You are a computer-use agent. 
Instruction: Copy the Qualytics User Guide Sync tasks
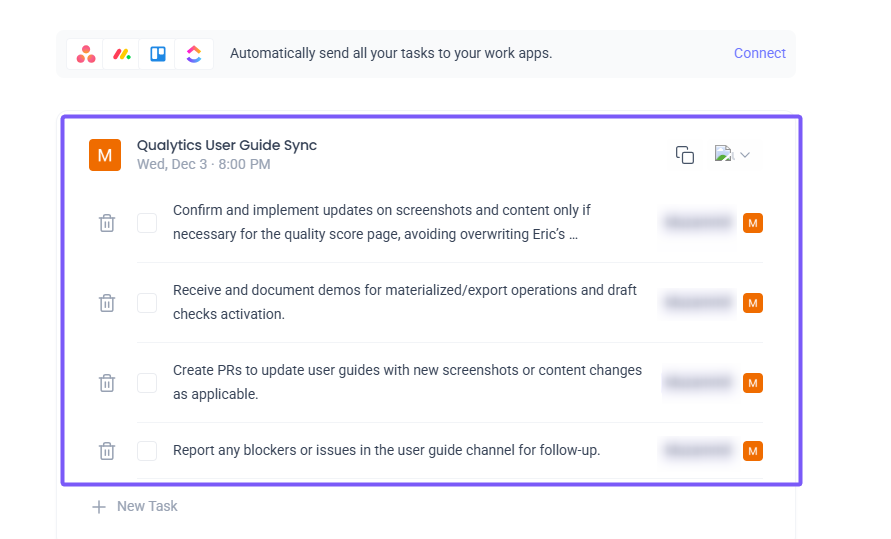(x=685, y=155)
